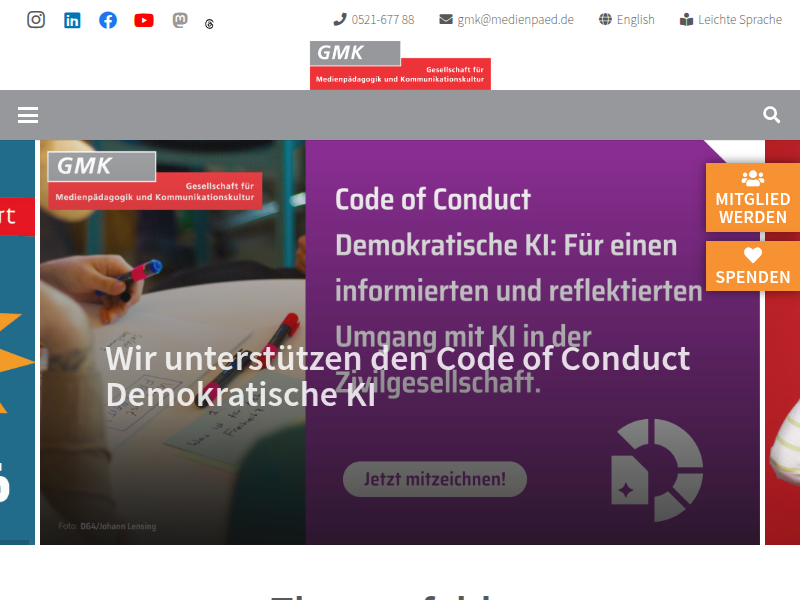Click the GMK logo inside slide image
800x600 pixels.
[155, 181]
